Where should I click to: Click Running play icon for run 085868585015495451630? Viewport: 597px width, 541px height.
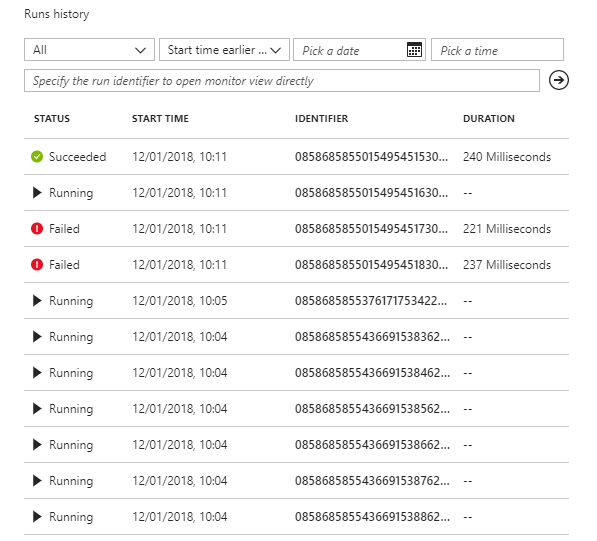coord(37,193)
